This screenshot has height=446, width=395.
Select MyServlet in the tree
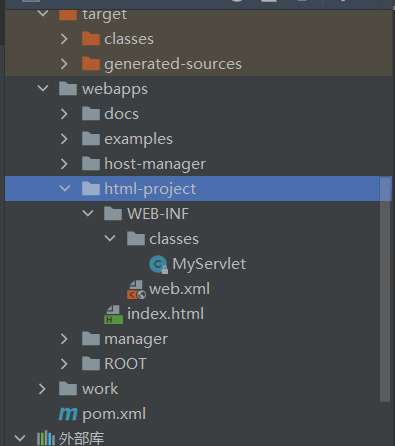(209, 264)
